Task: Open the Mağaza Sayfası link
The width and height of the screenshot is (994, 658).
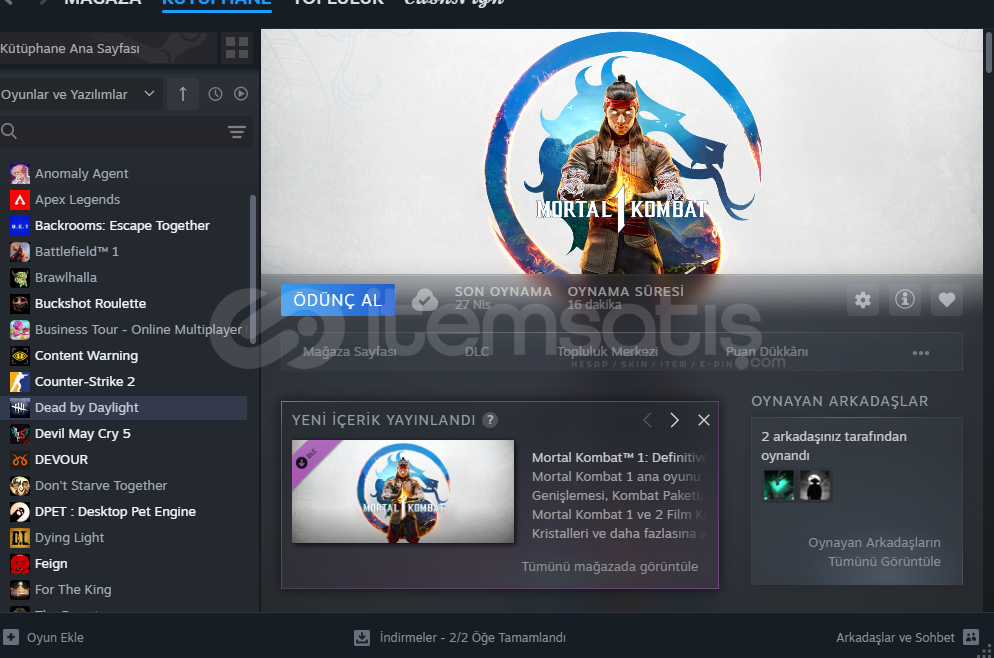Action: pos(349,352)
